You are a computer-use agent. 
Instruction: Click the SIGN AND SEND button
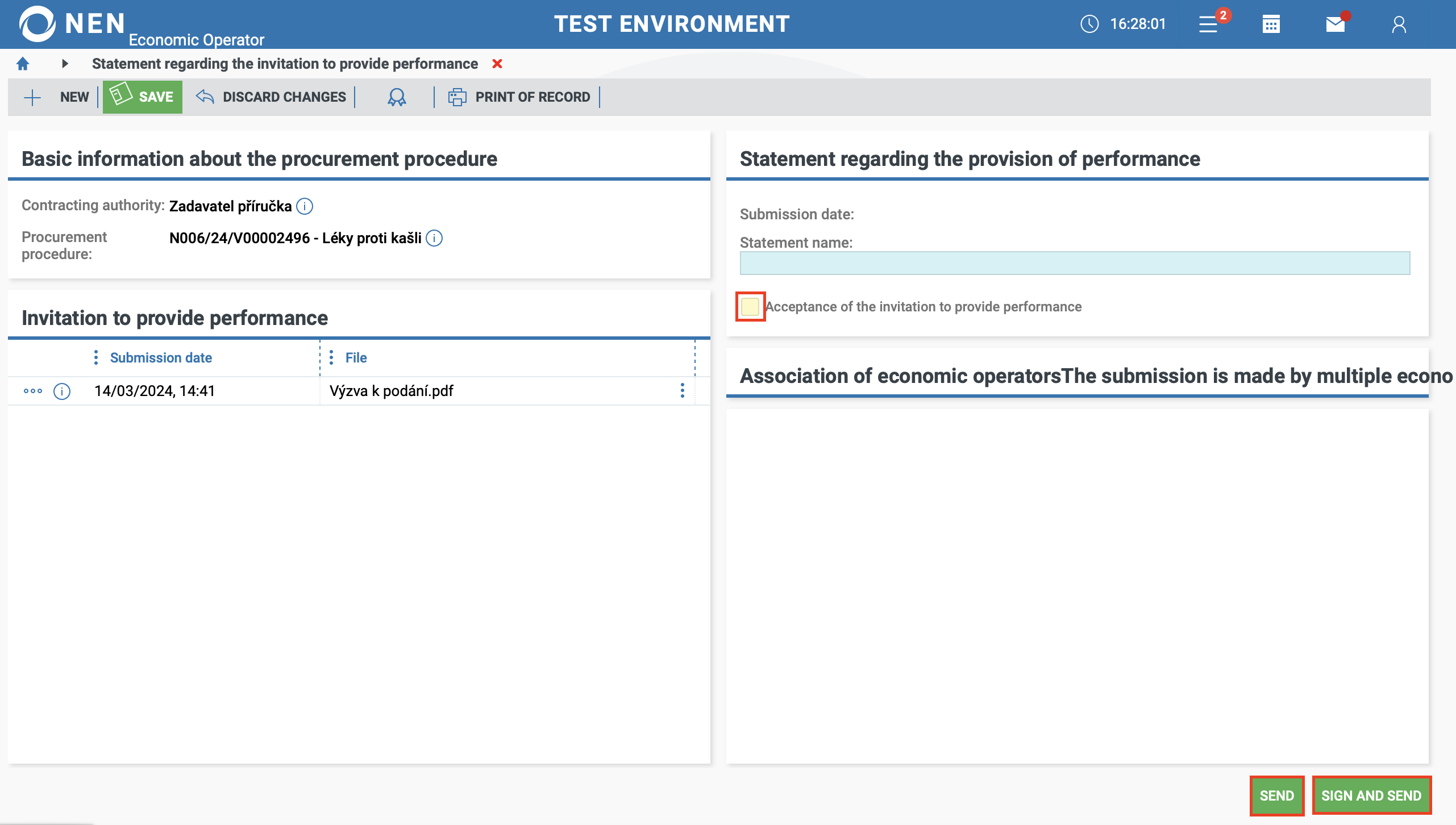[x=1371, y=795]
